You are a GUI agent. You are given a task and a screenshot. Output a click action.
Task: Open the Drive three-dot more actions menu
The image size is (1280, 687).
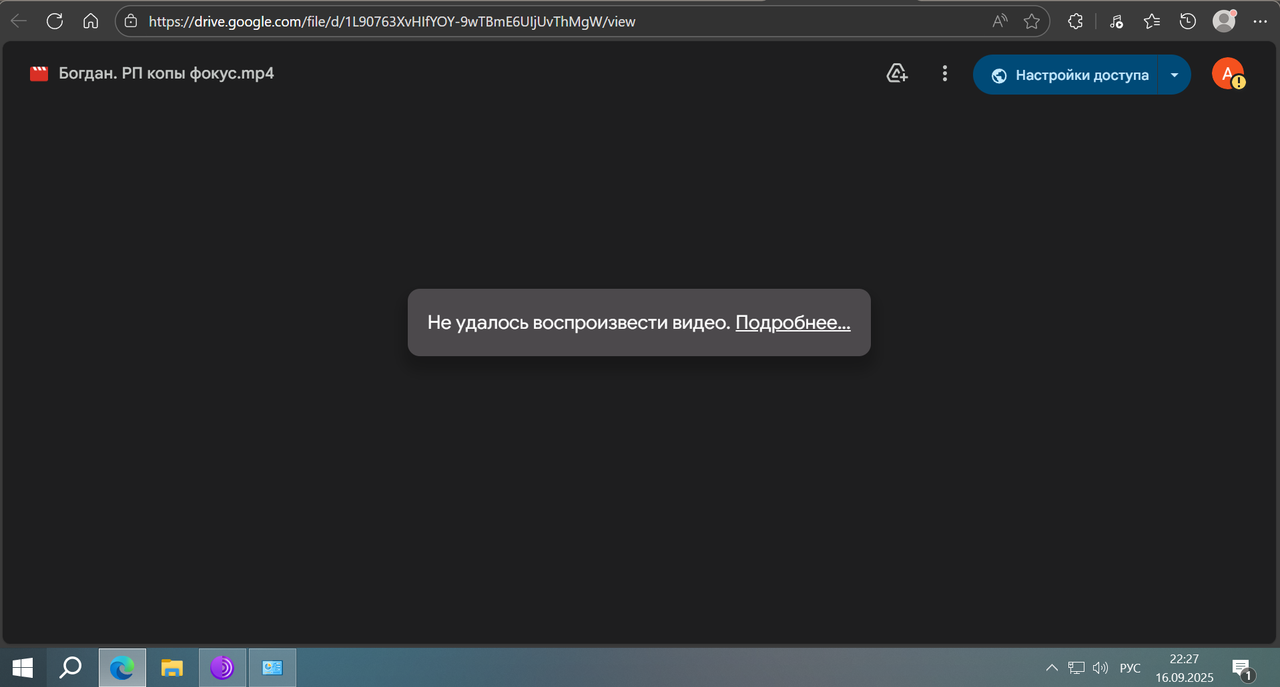click(x=944, y=73)
